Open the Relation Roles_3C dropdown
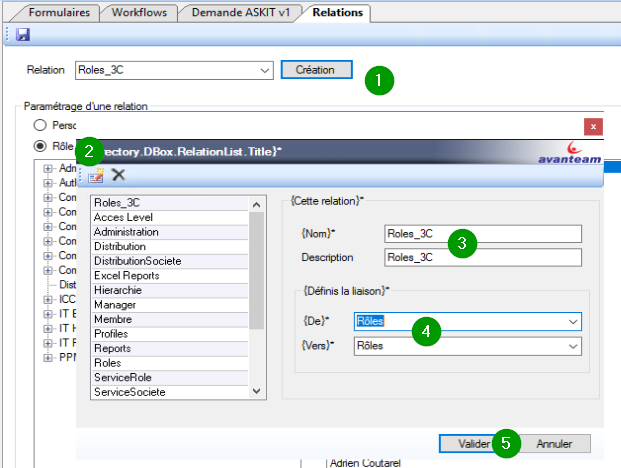Image resolution: width=621 pixels, height=468 pixels. 264,70
